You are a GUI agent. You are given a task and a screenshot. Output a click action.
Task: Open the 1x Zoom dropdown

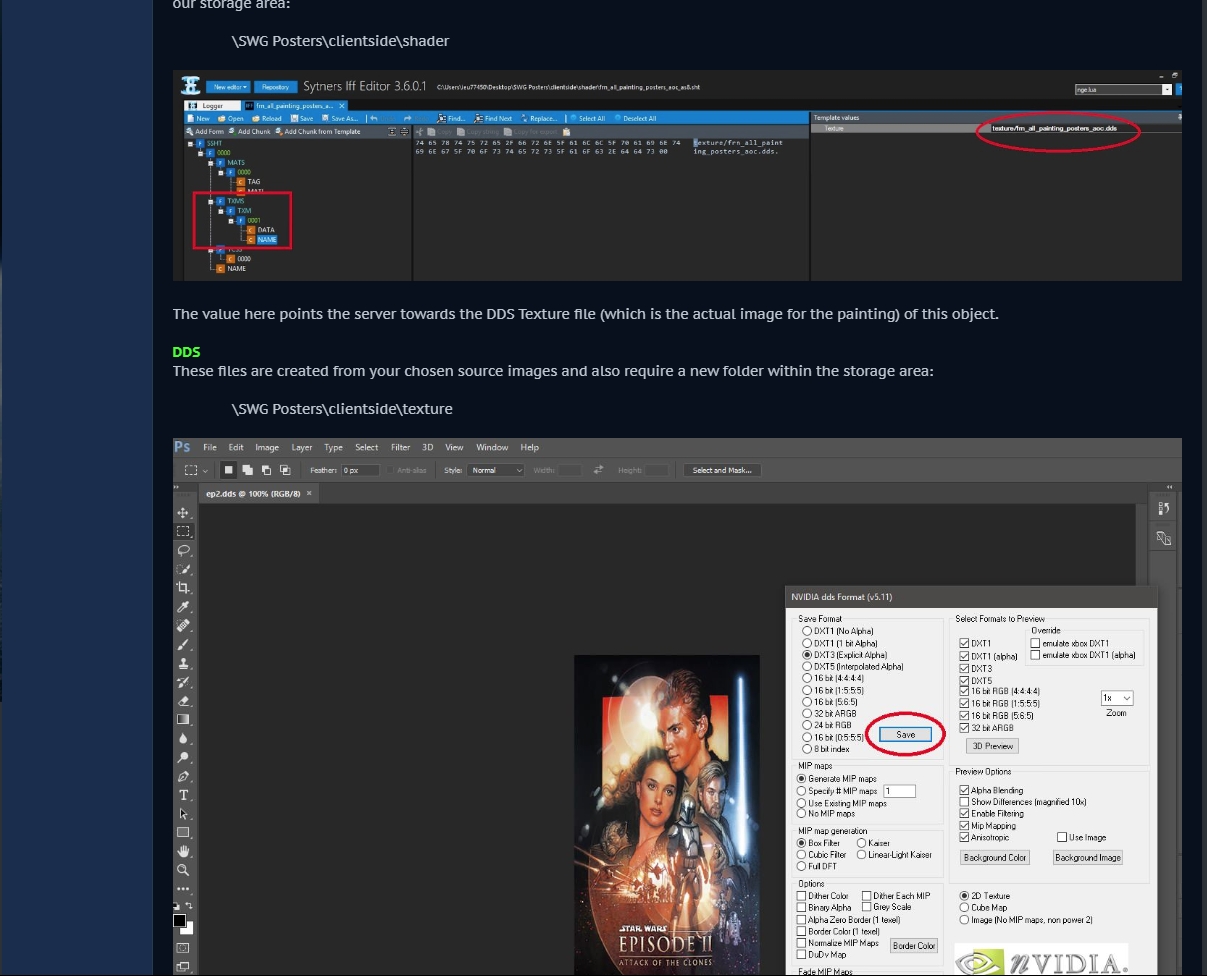click(x=1117, y=698)
